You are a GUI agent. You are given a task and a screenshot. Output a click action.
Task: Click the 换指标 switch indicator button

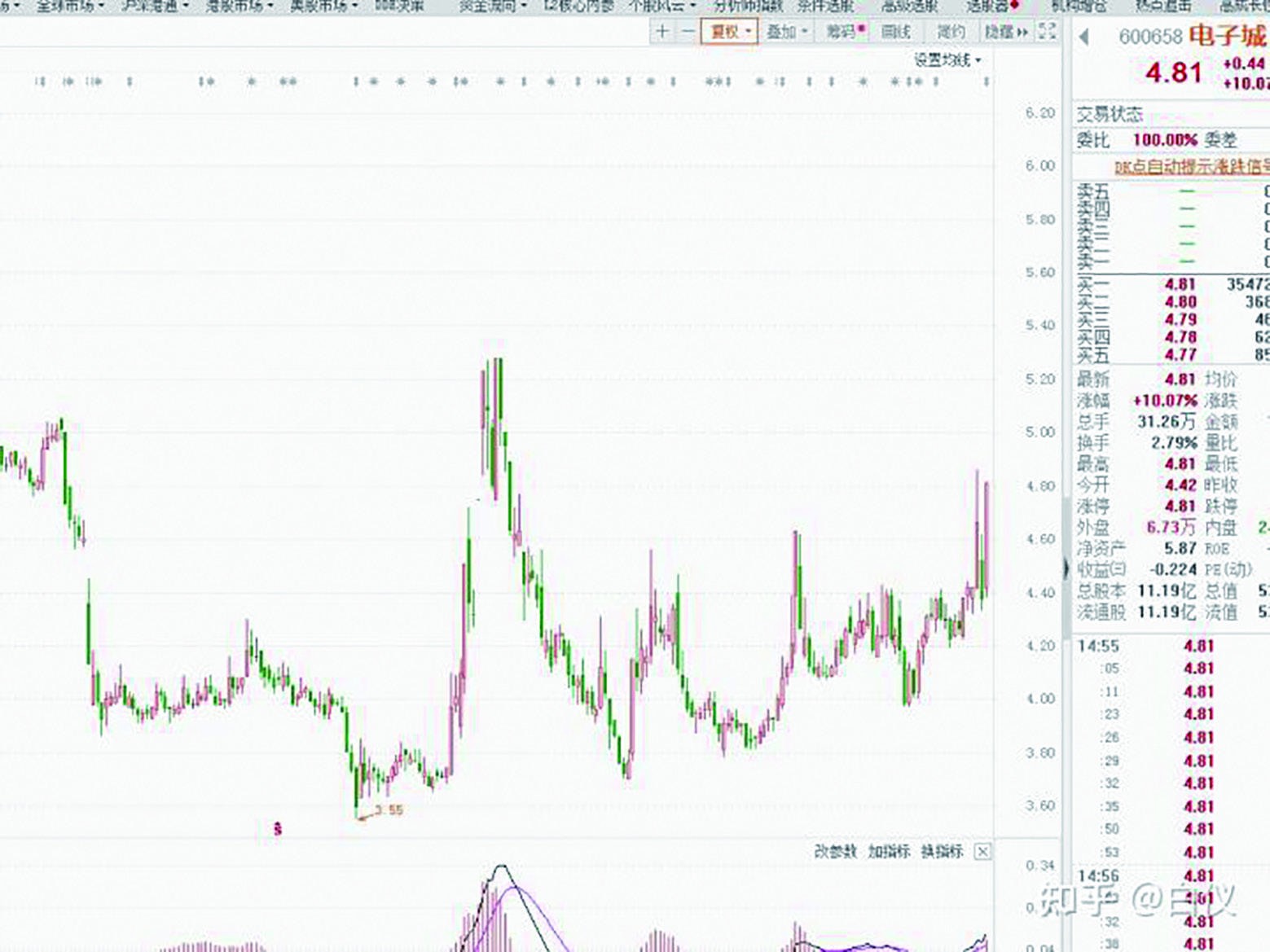(943, 852)
